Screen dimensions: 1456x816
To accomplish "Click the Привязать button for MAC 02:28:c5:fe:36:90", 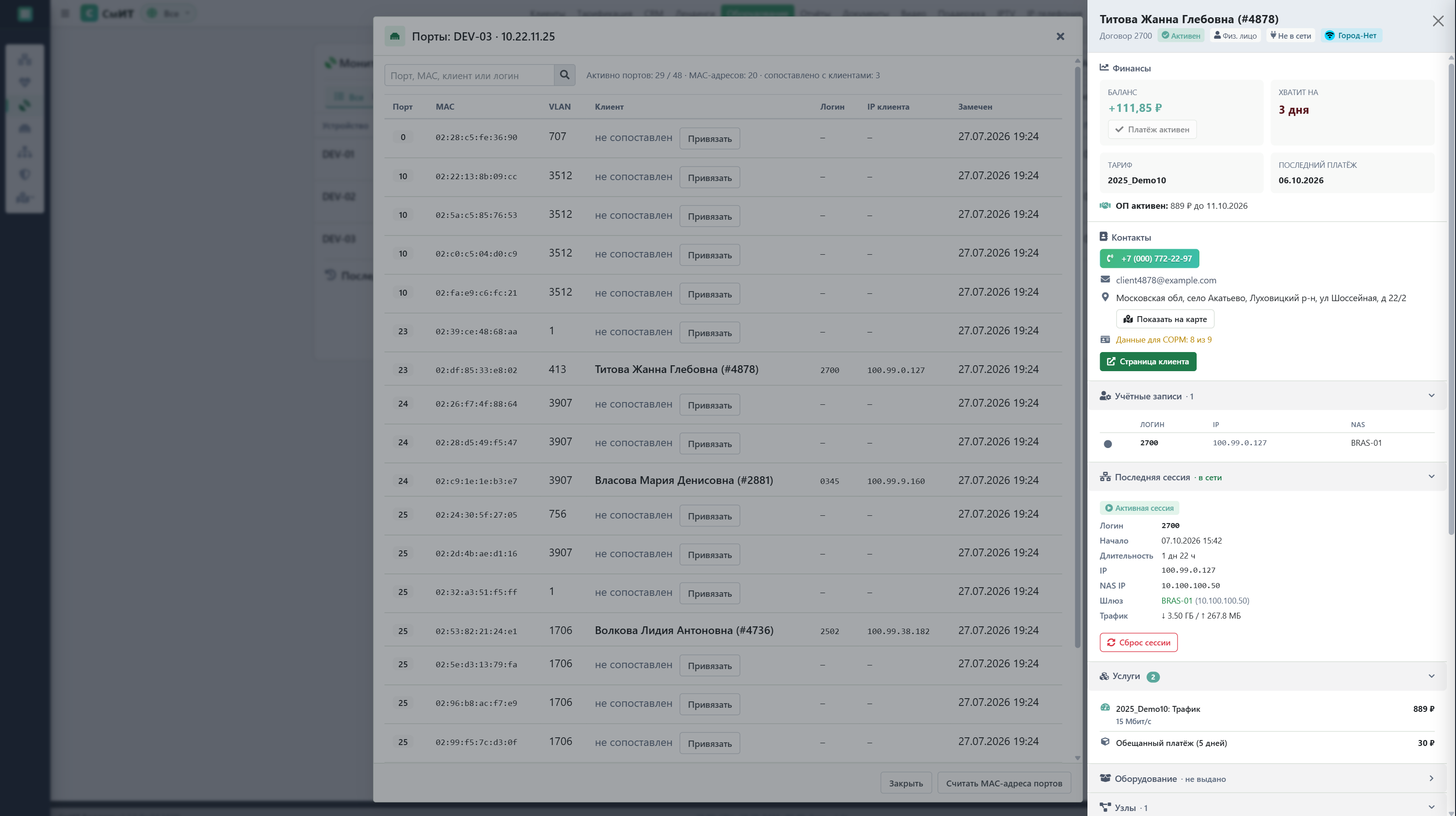I will pos(709,139).
